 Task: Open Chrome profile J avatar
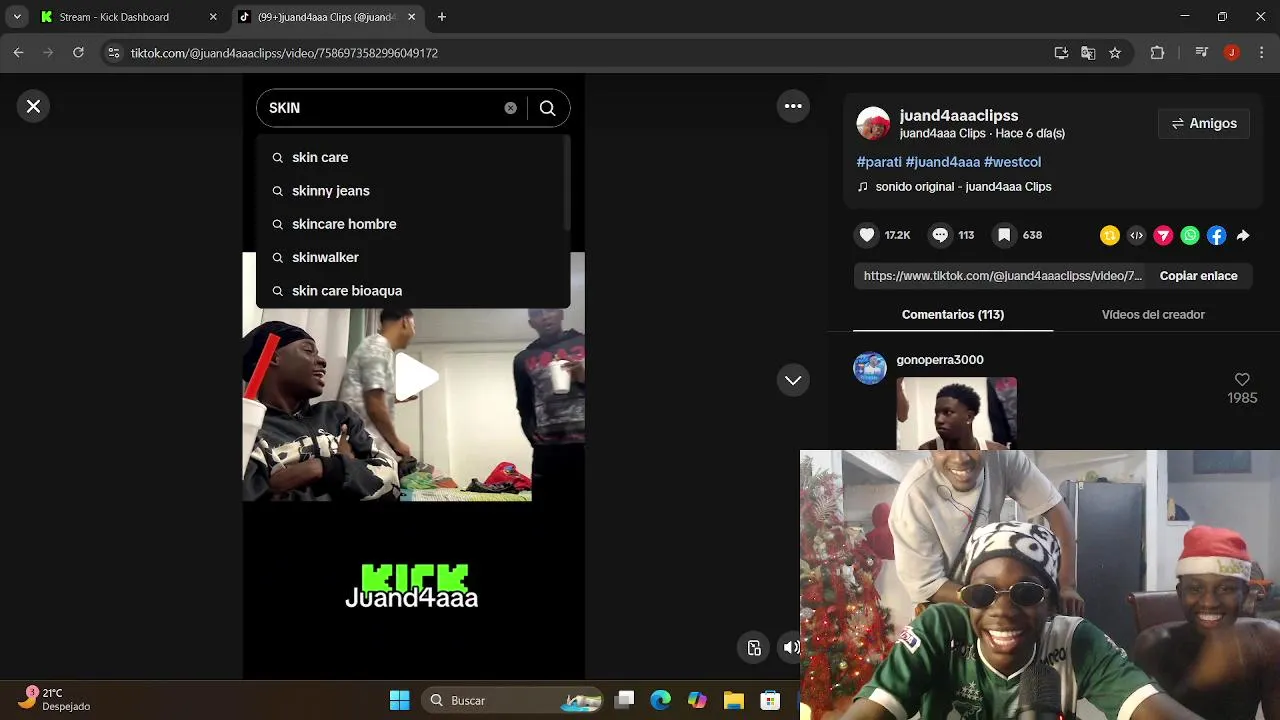point(1231,53)
